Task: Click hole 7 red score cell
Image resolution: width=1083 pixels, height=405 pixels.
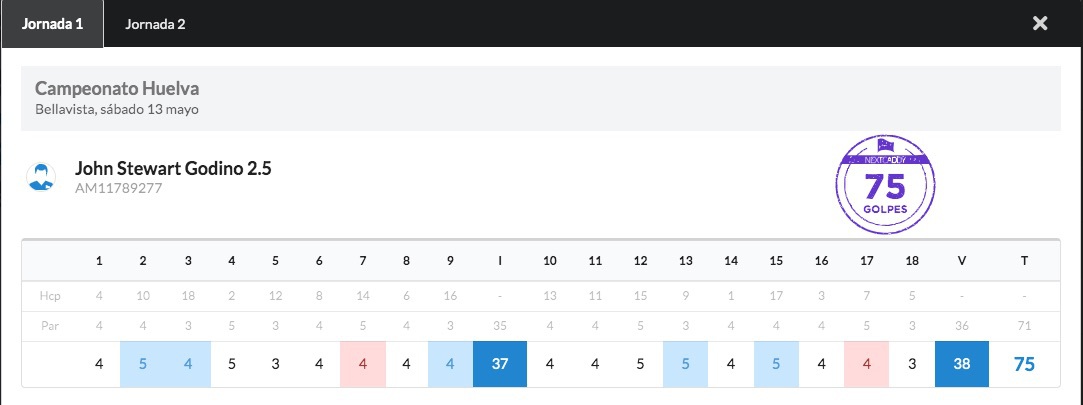Action: point(363,364)
